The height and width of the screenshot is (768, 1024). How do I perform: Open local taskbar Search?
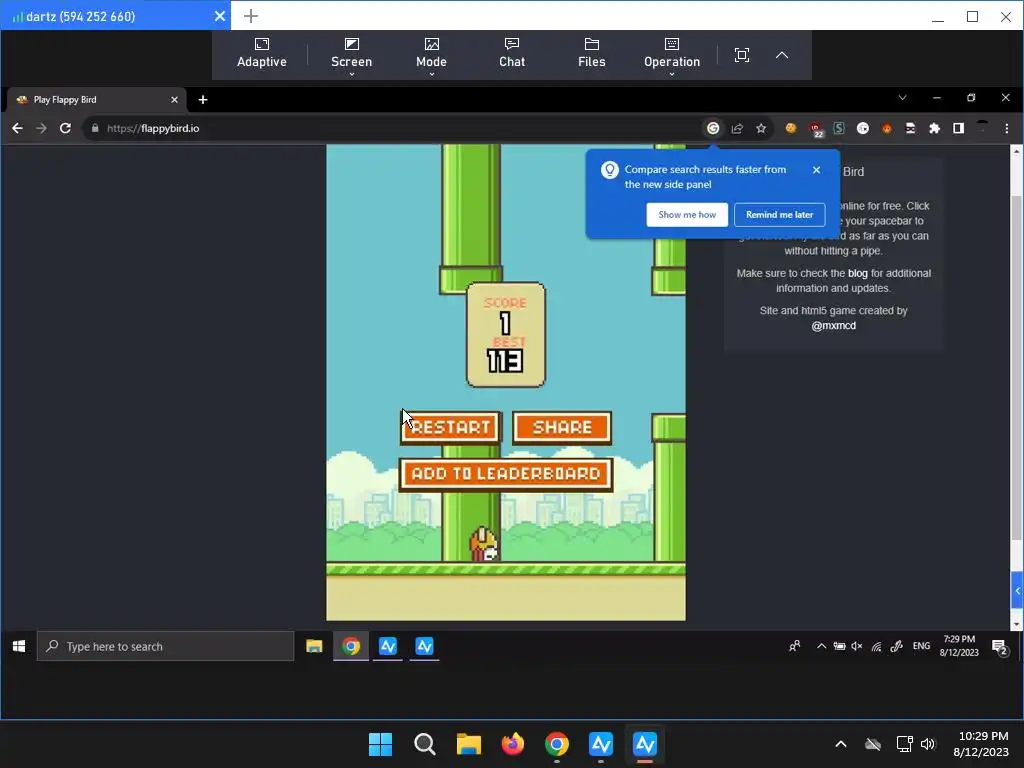[x=424, y=744]
